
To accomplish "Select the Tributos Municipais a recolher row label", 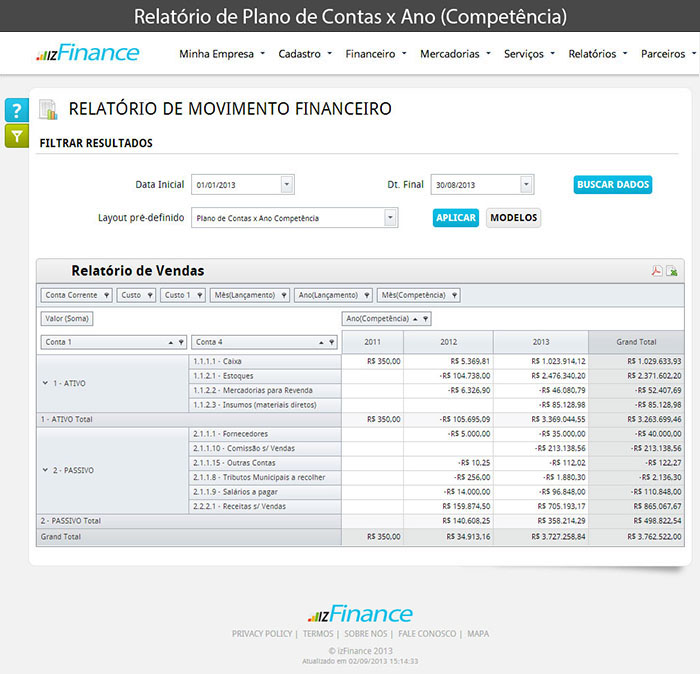I will (265, 478).
